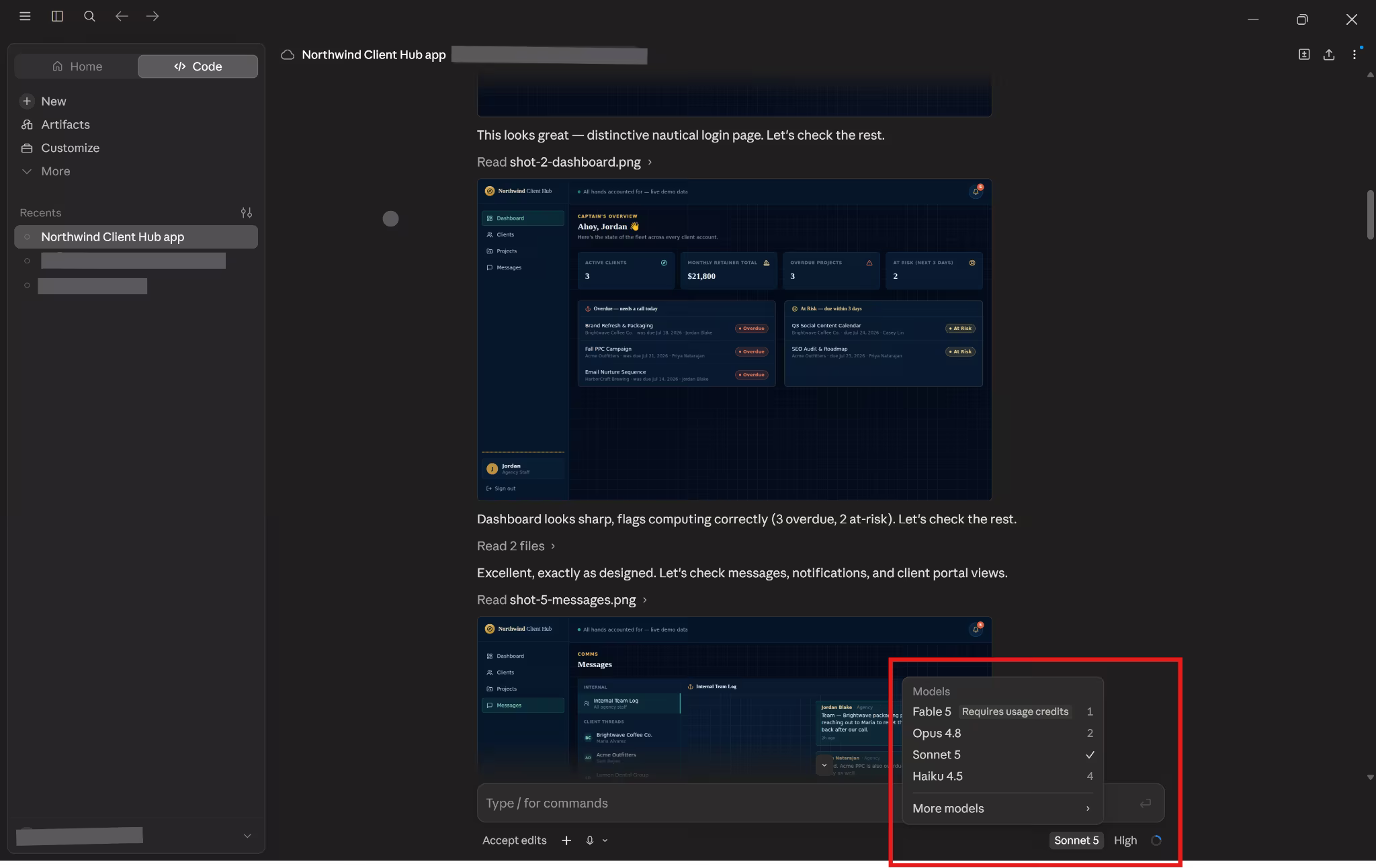The height and width of the screenshot is (868, 1376).
Task: Open the Sonnet 5 model selector
Action: tap(1076, 840)
